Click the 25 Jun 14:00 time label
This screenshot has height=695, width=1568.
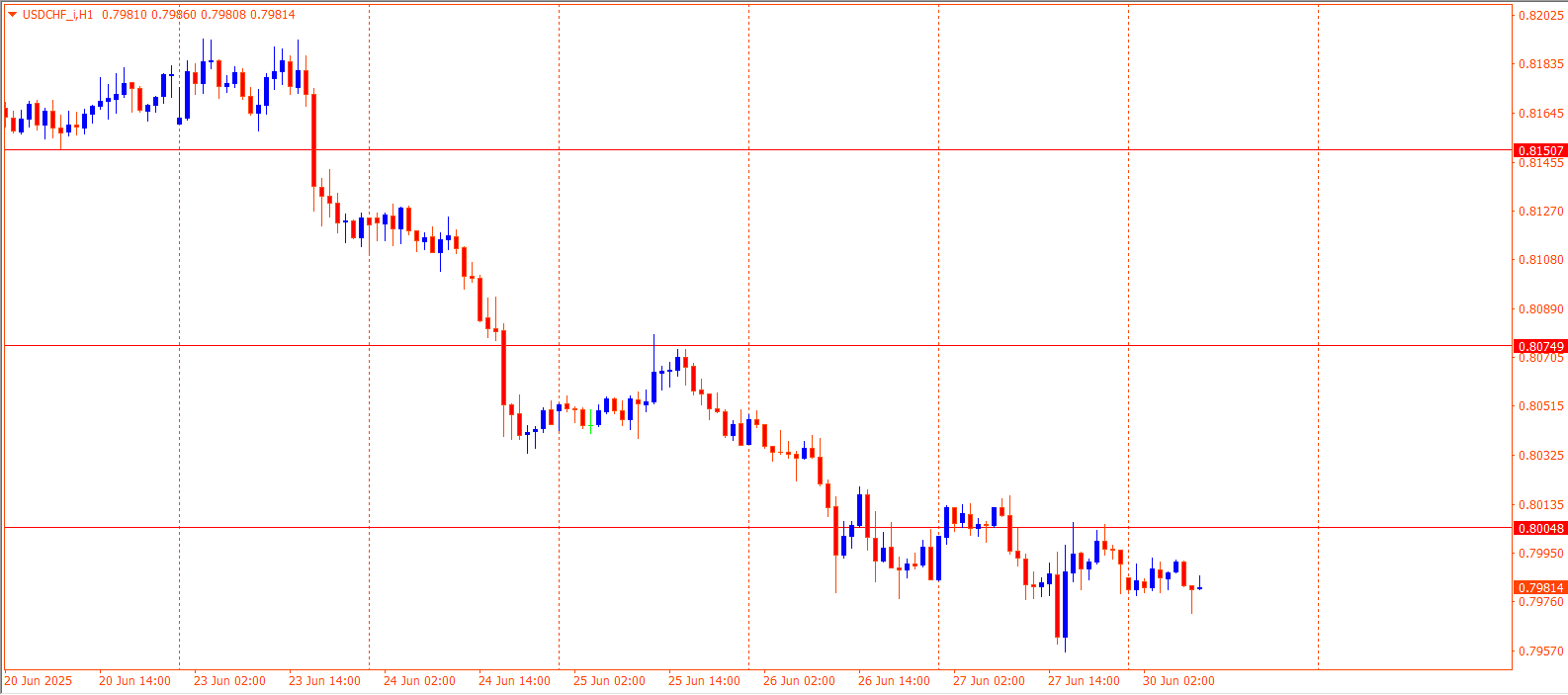[704, 681]
